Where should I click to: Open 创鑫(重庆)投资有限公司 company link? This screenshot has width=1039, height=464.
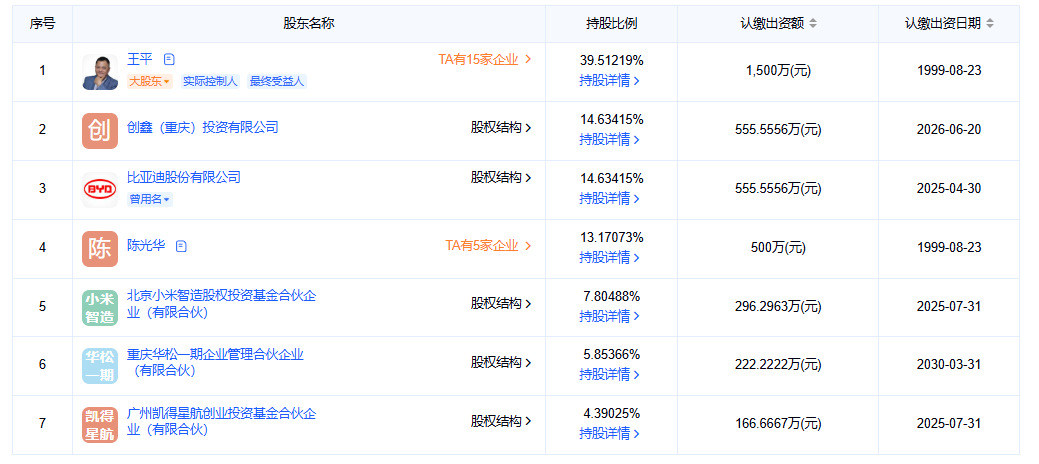click(203, 127)
